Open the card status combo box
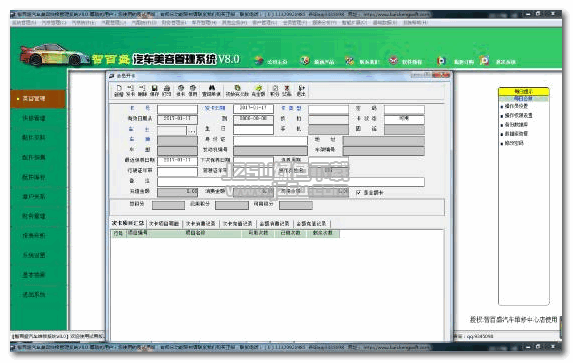This screenshot has width=573, height=363. coord(404,119)
